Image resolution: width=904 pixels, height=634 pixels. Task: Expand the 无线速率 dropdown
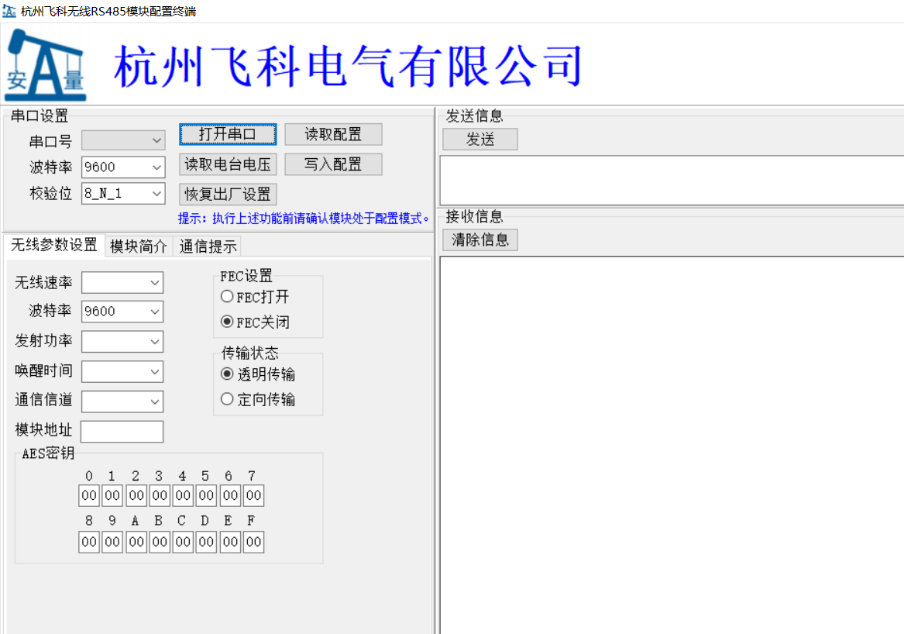point(122,282)
